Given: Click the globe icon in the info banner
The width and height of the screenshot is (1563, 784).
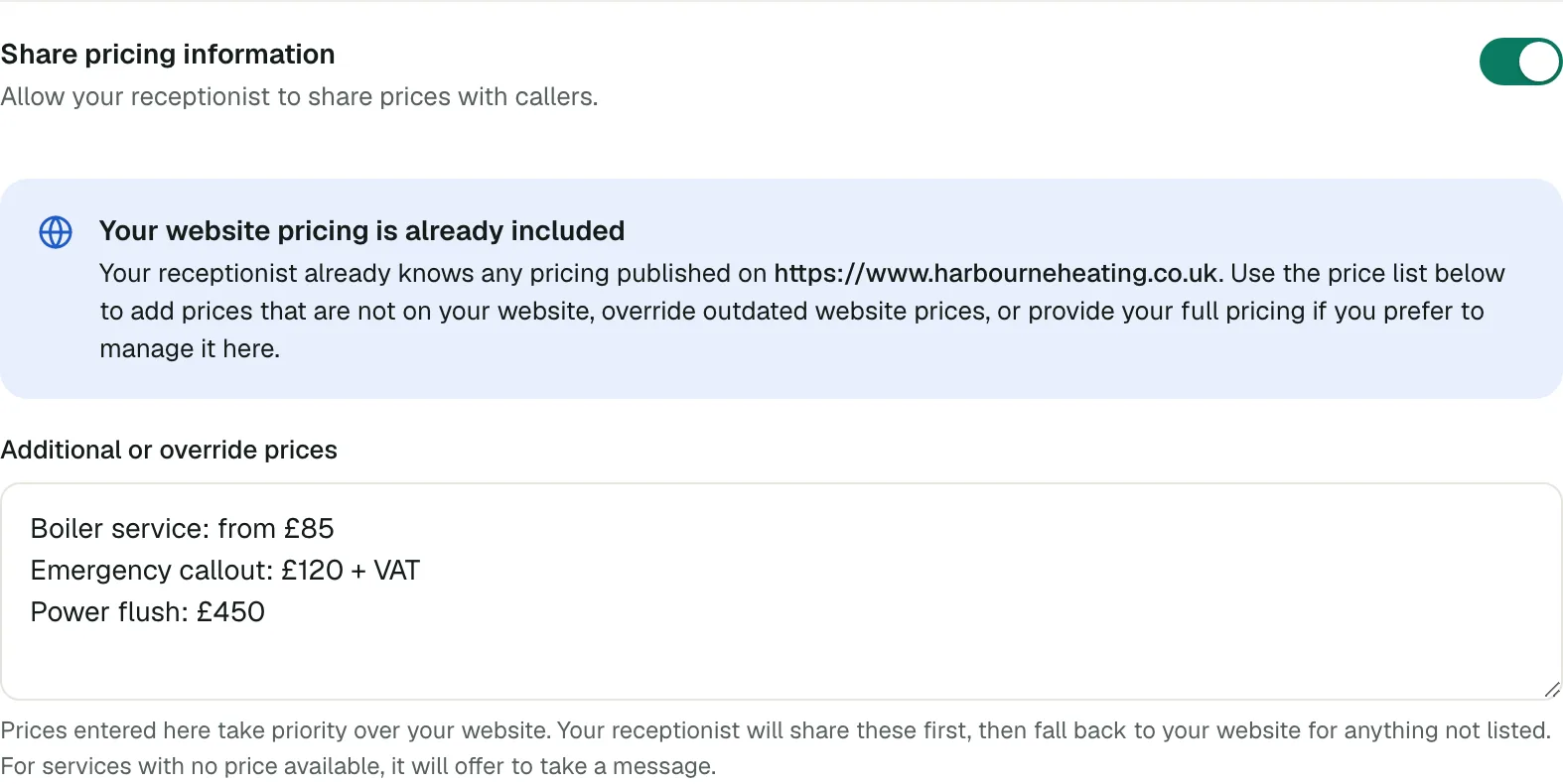Looking at the screenshot, I should (56, 232).
